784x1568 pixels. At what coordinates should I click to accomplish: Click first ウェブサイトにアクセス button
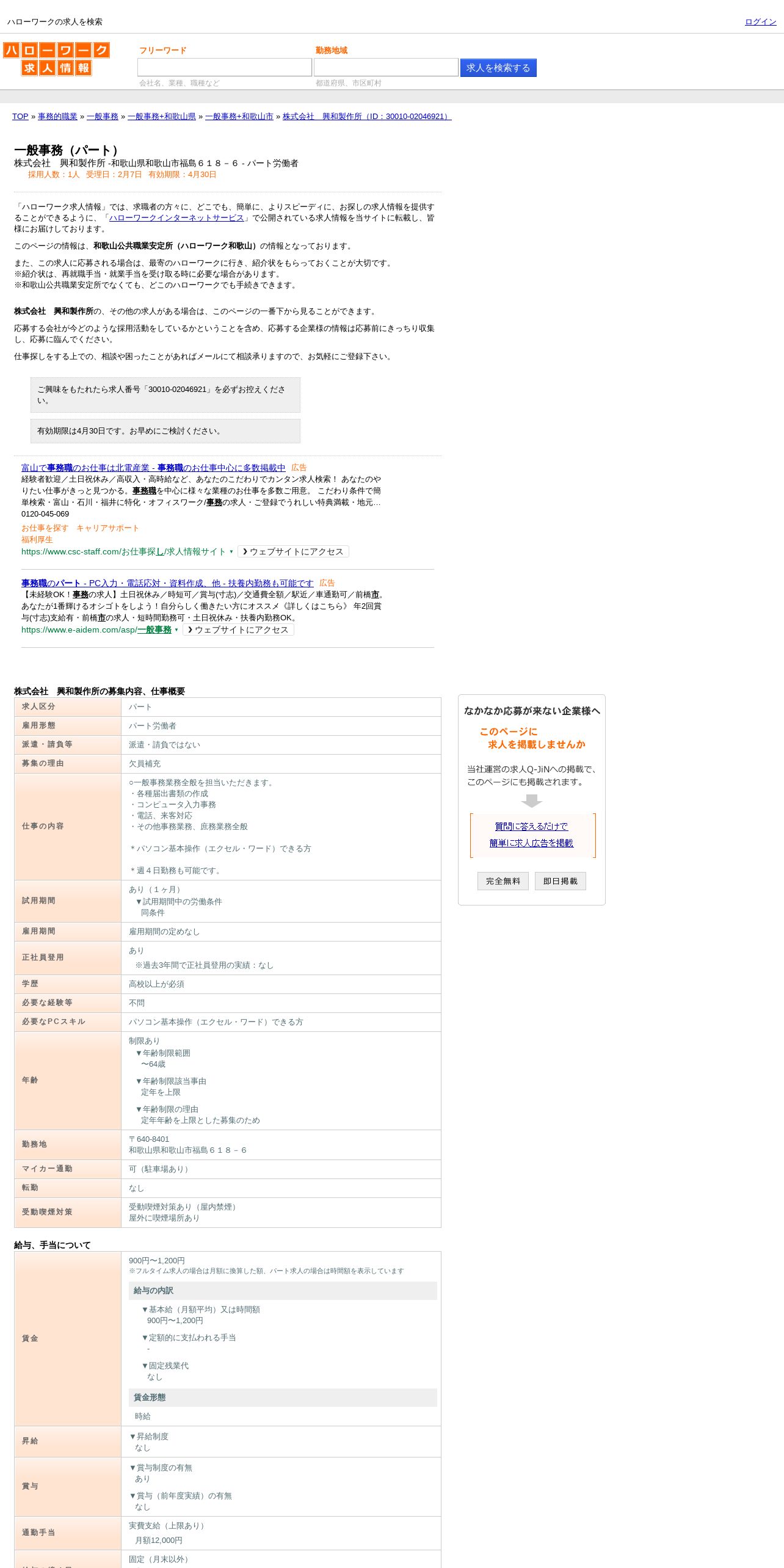[294, 551]
